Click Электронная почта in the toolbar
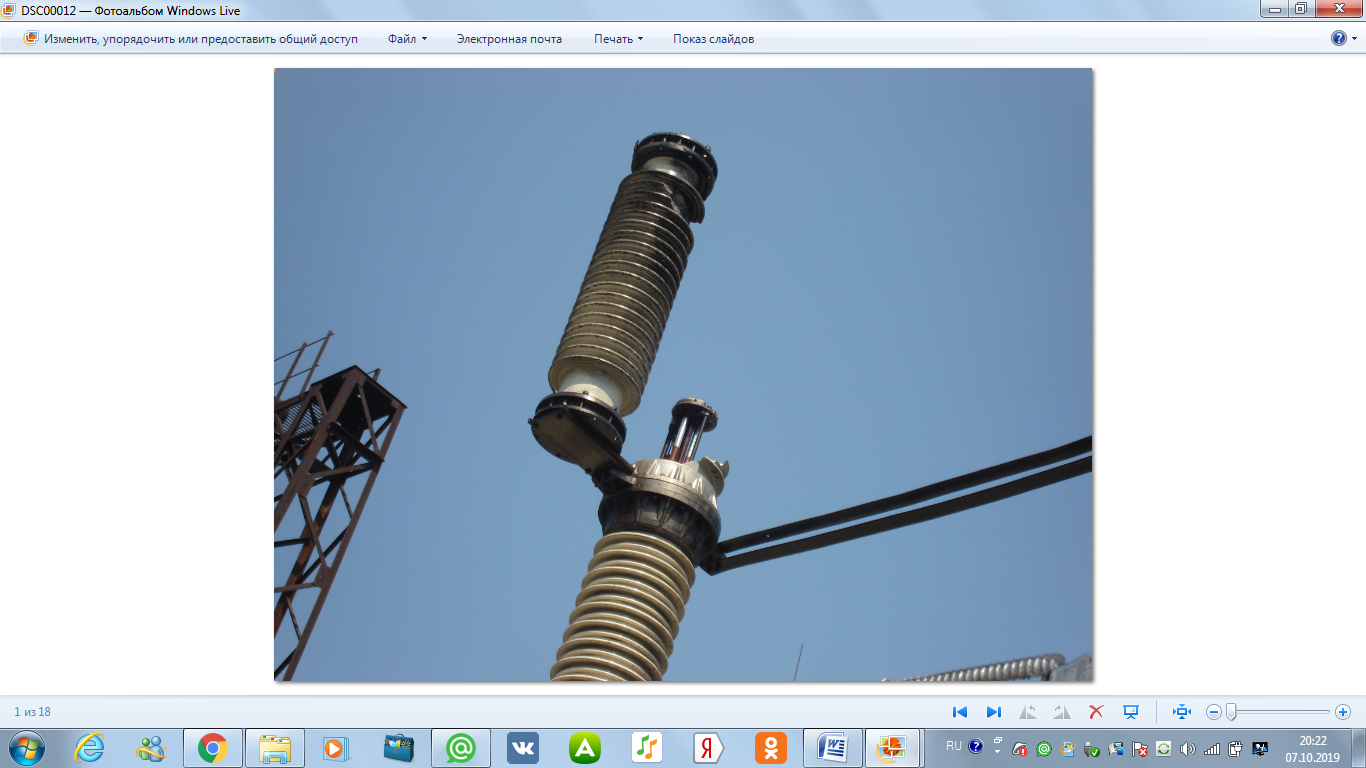This screenshot has width=1366, height=768. click(x=509, y=39)
